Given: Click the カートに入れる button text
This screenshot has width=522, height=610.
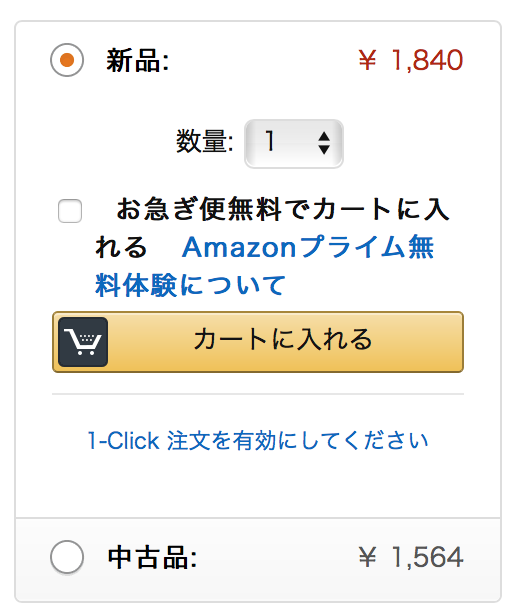Looking at the screenshot, I should [283, 339].
